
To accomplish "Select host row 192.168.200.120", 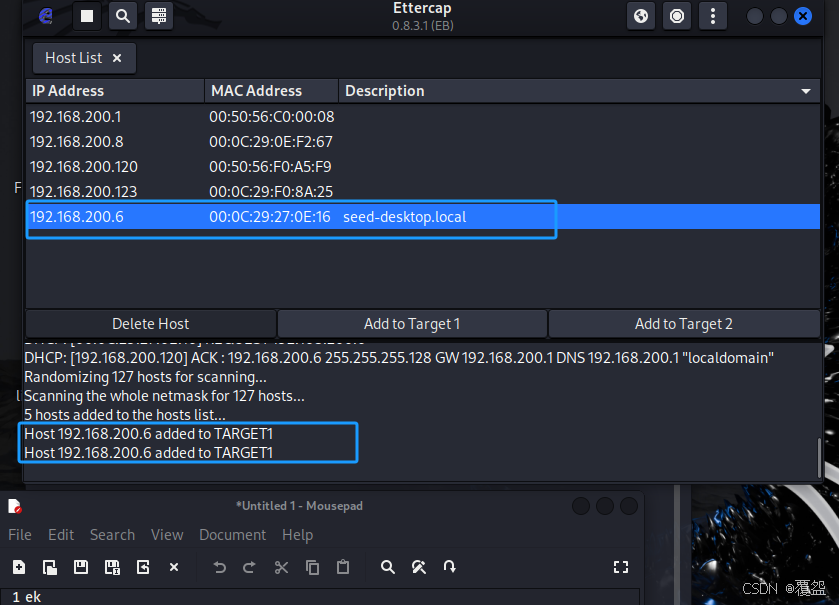I will tap(423, 167).
